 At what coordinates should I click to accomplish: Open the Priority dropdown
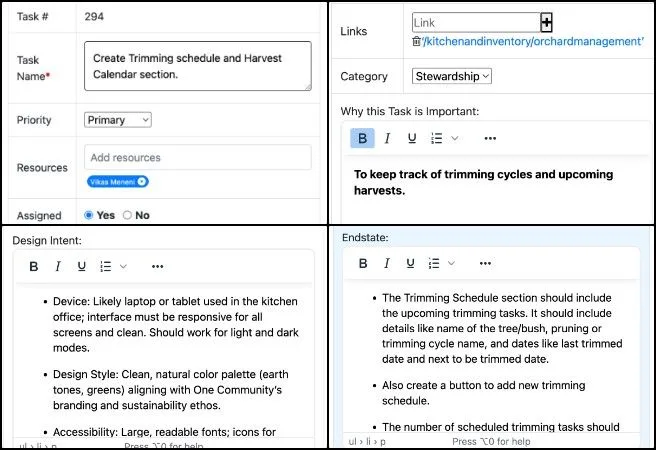coord(117,120)
